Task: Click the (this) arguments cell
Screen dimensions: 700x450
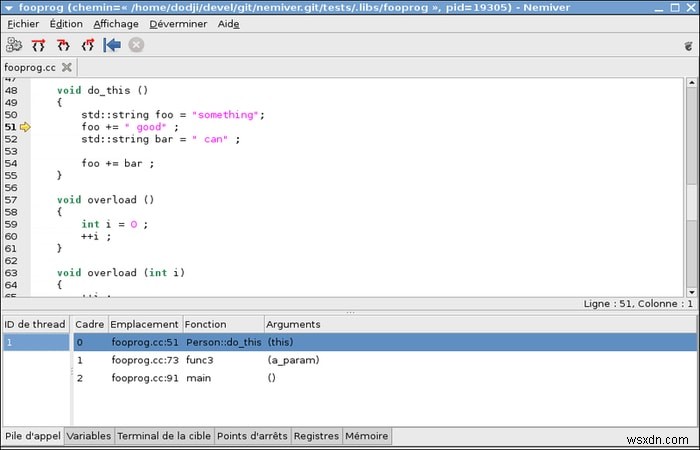Action: (280, 342)
